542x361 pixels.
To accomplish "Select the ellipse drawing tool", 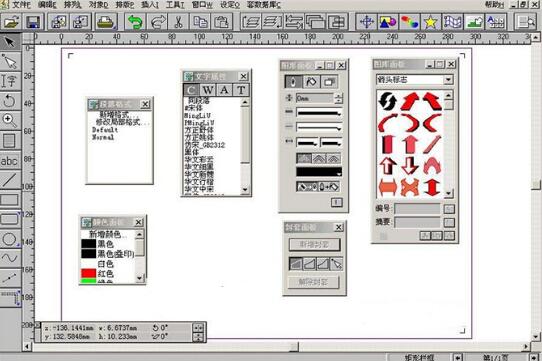I will point(10,239).
